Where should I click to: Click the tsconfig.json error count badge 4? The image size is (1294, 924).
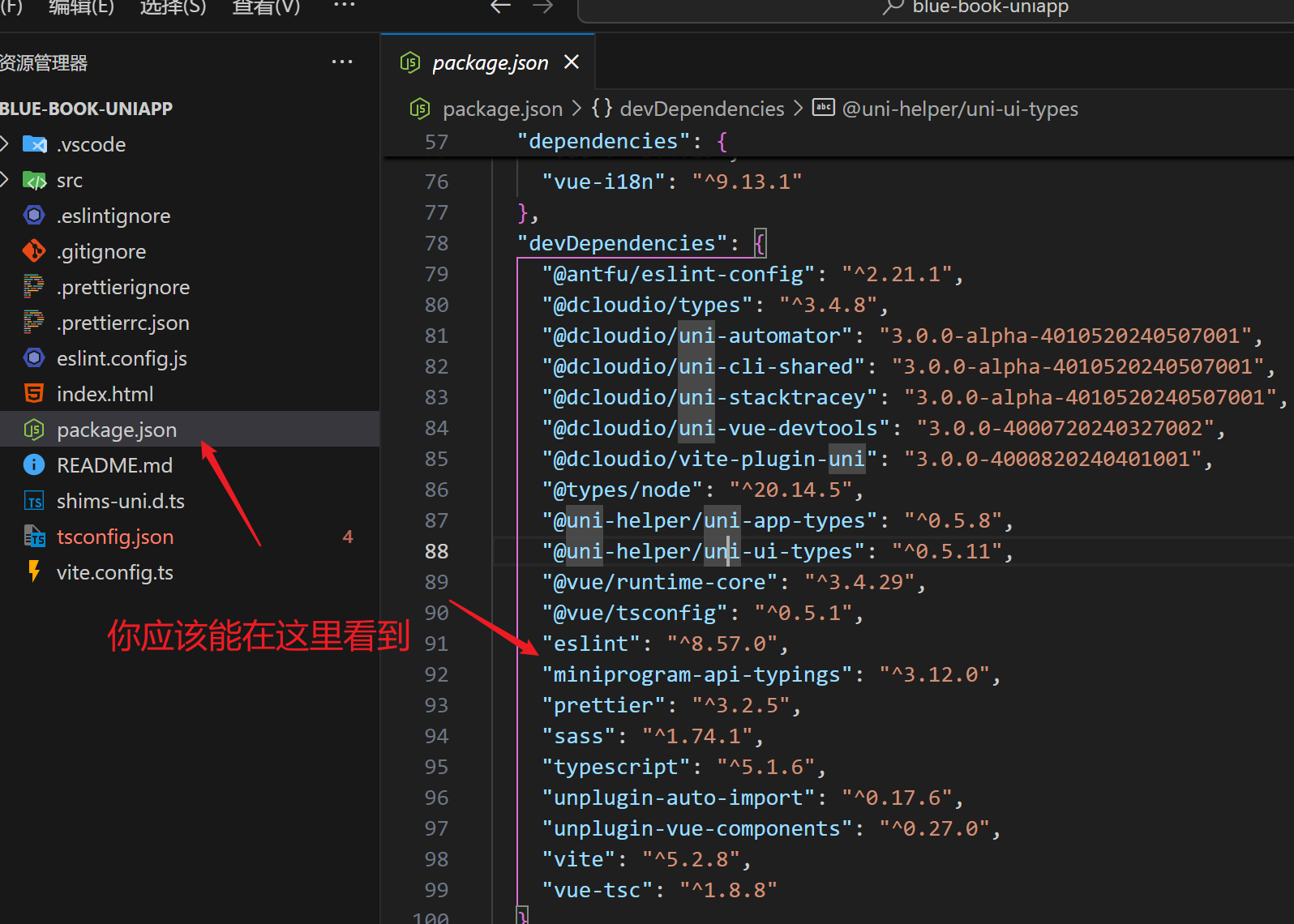pyautogui.click(x=348, y=537)
